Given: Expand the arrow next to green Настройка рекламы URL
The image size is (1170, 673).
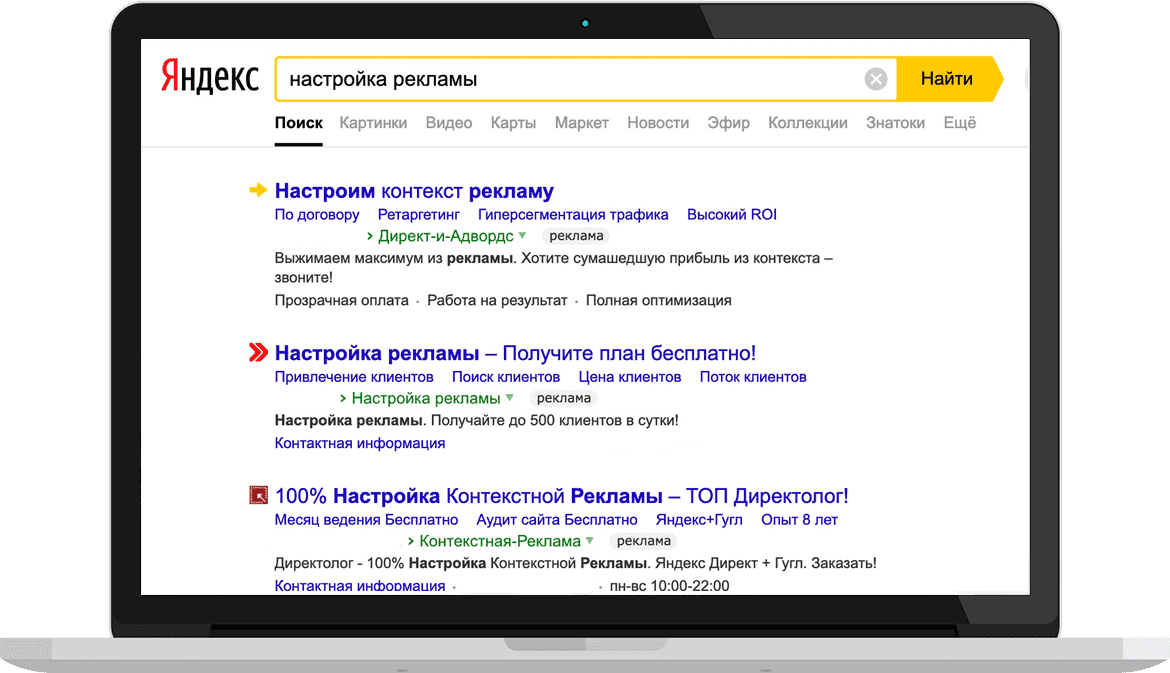Looking at the screenshot, I should click(x=510, y=398).
